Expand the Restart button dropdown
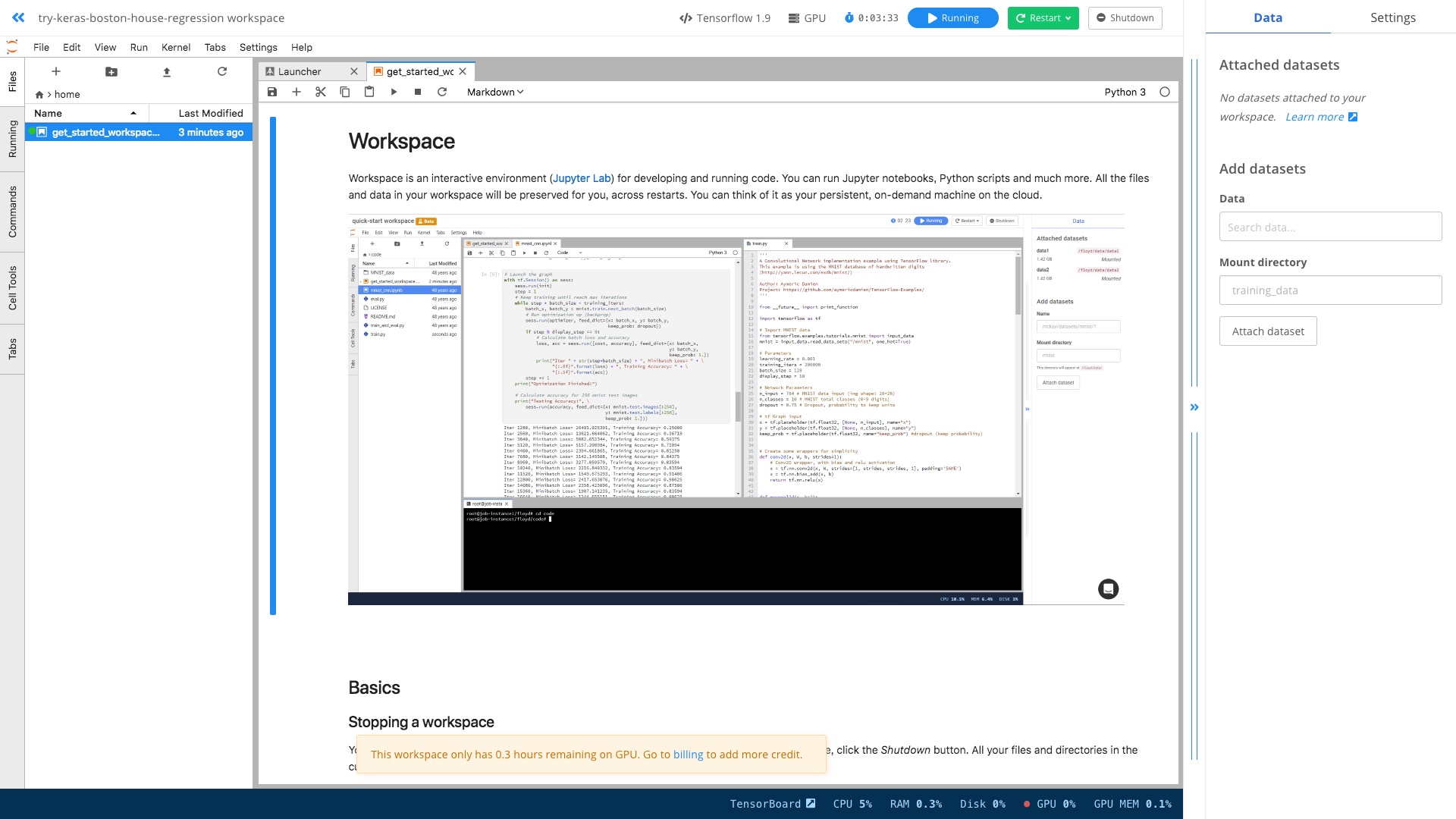The height and width of the screenshot is (819, 1456). (1068, 18)
